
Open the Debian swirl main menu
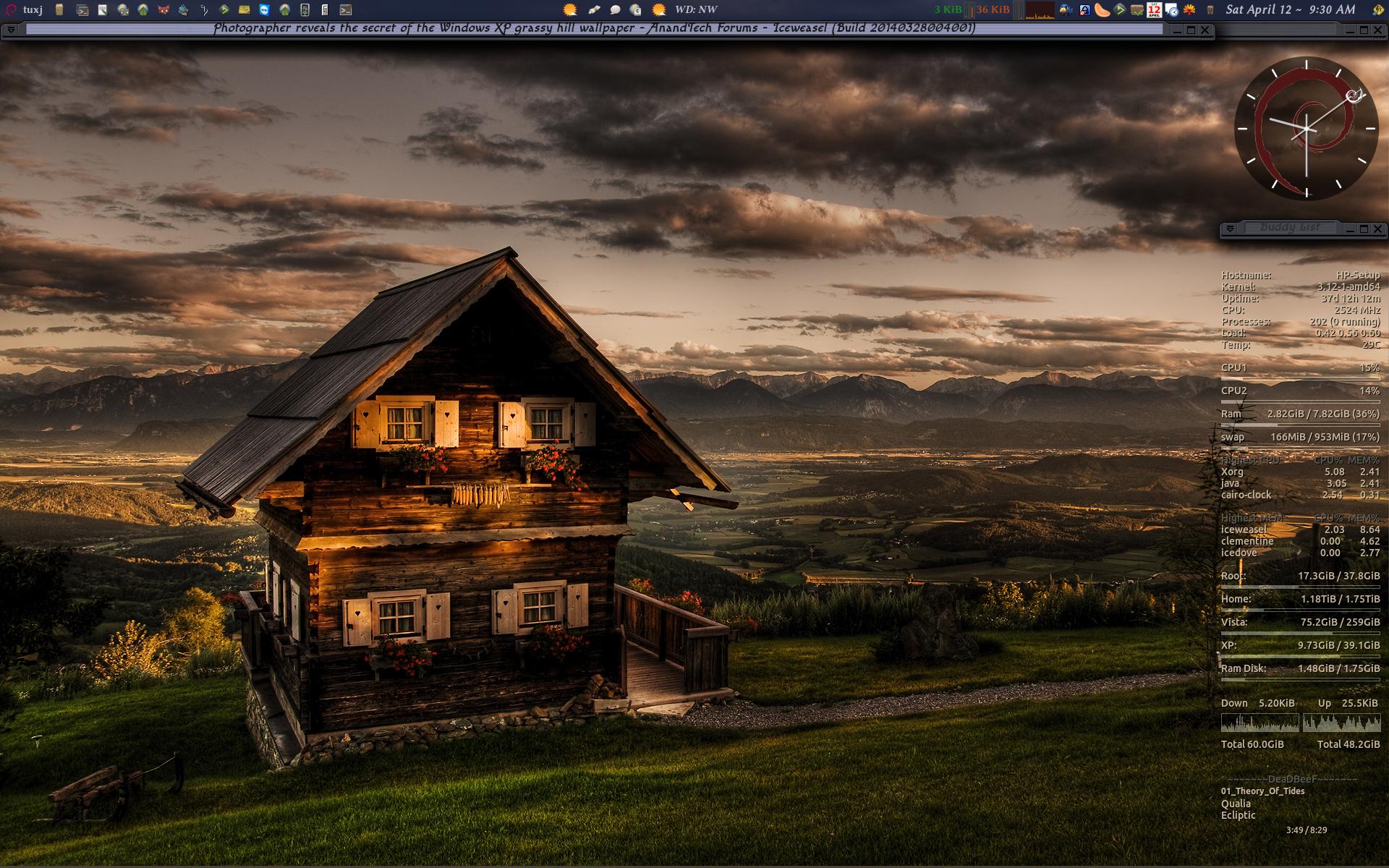[9, 9]
